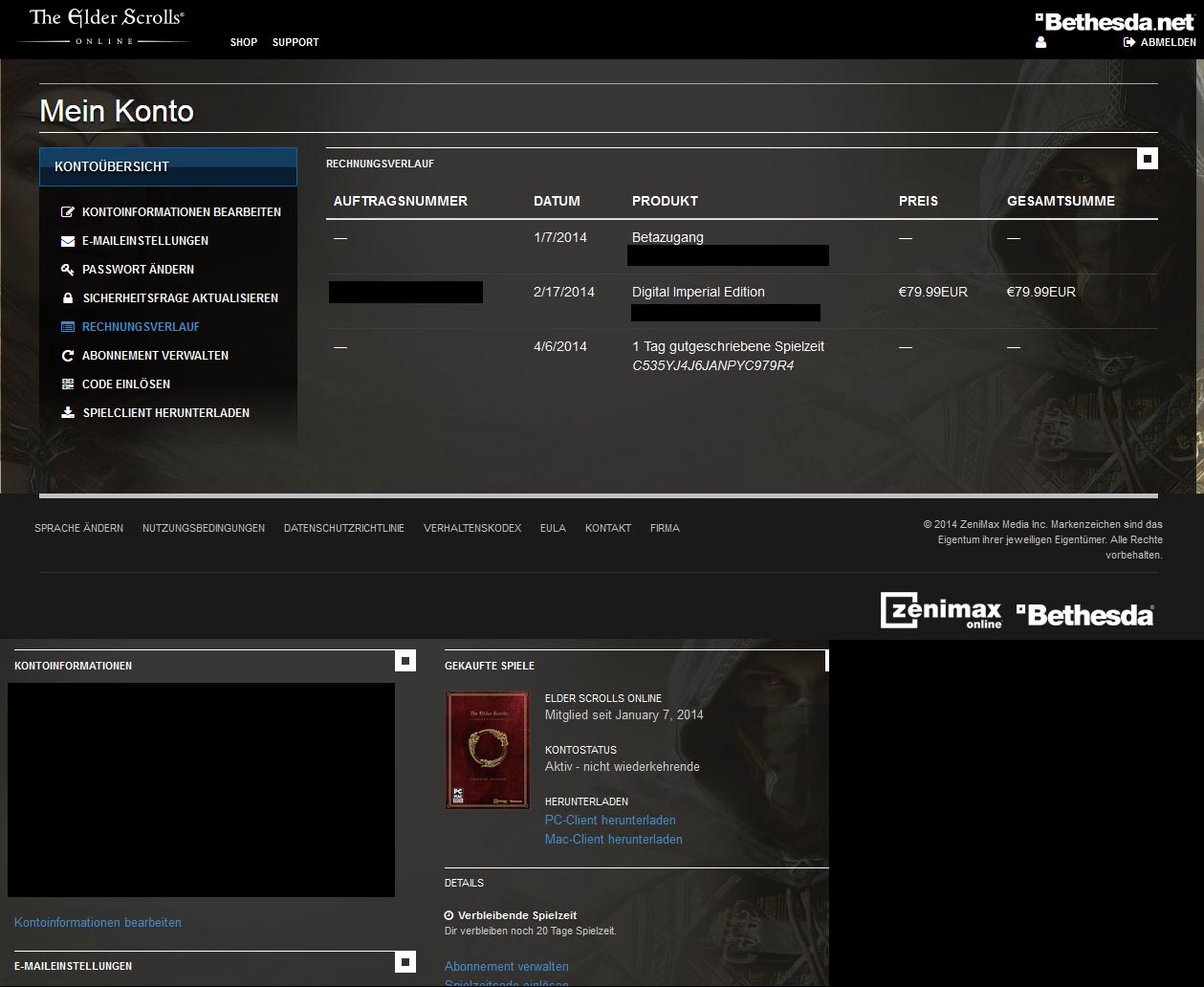Click the clock icon next to Verbleibende Spielzeit
Image resolution: width=1204 pixels, height=987 pixels.
point(449,915)
